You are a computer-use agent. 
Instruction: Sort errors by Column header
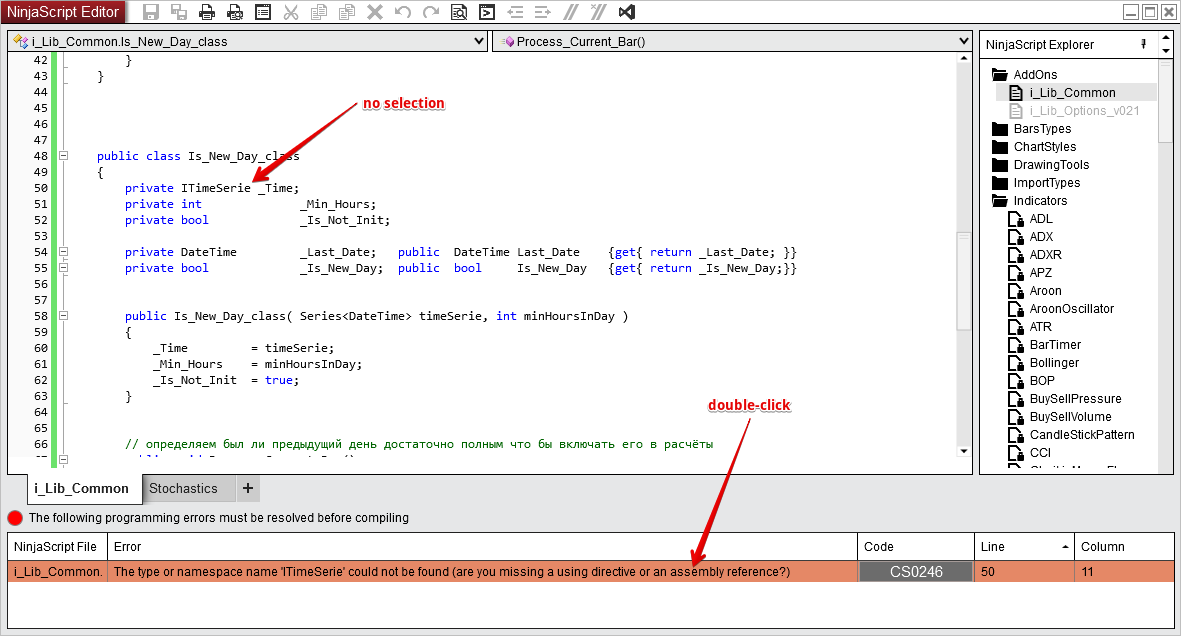1125,547
